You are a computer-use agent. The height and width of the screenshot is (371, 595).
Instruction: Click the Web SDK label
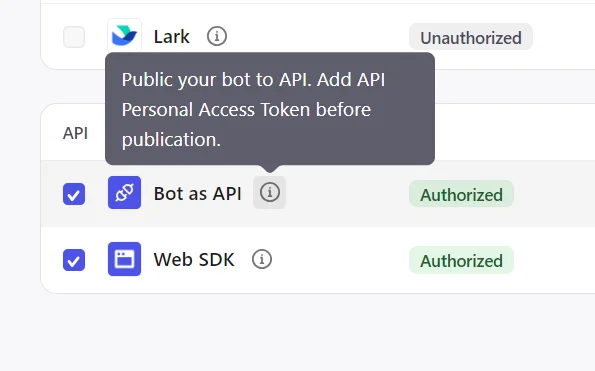point(194,260)
